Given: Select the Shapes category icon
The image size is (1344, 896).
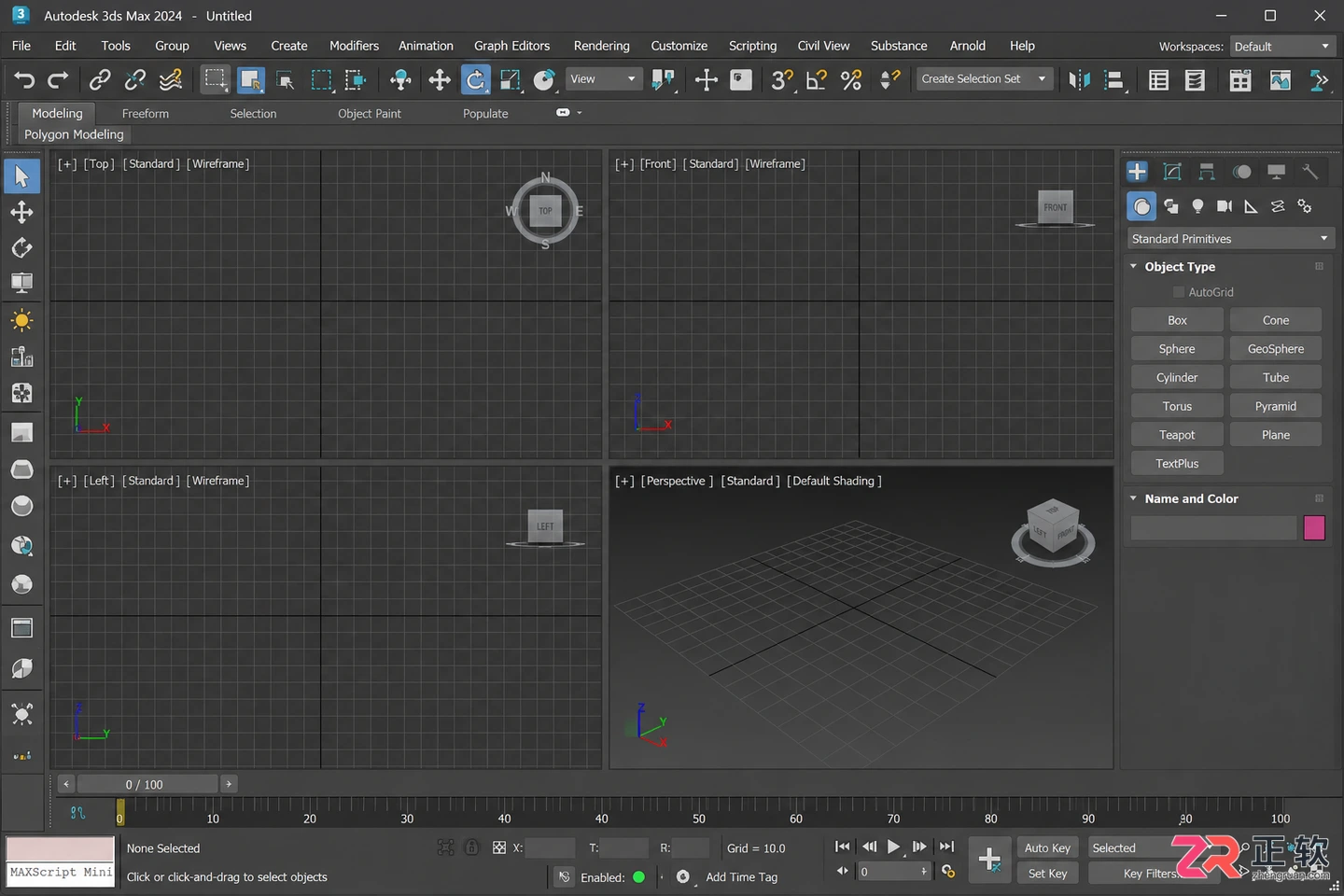Looking at the screenshot, I should (1170, 206).
